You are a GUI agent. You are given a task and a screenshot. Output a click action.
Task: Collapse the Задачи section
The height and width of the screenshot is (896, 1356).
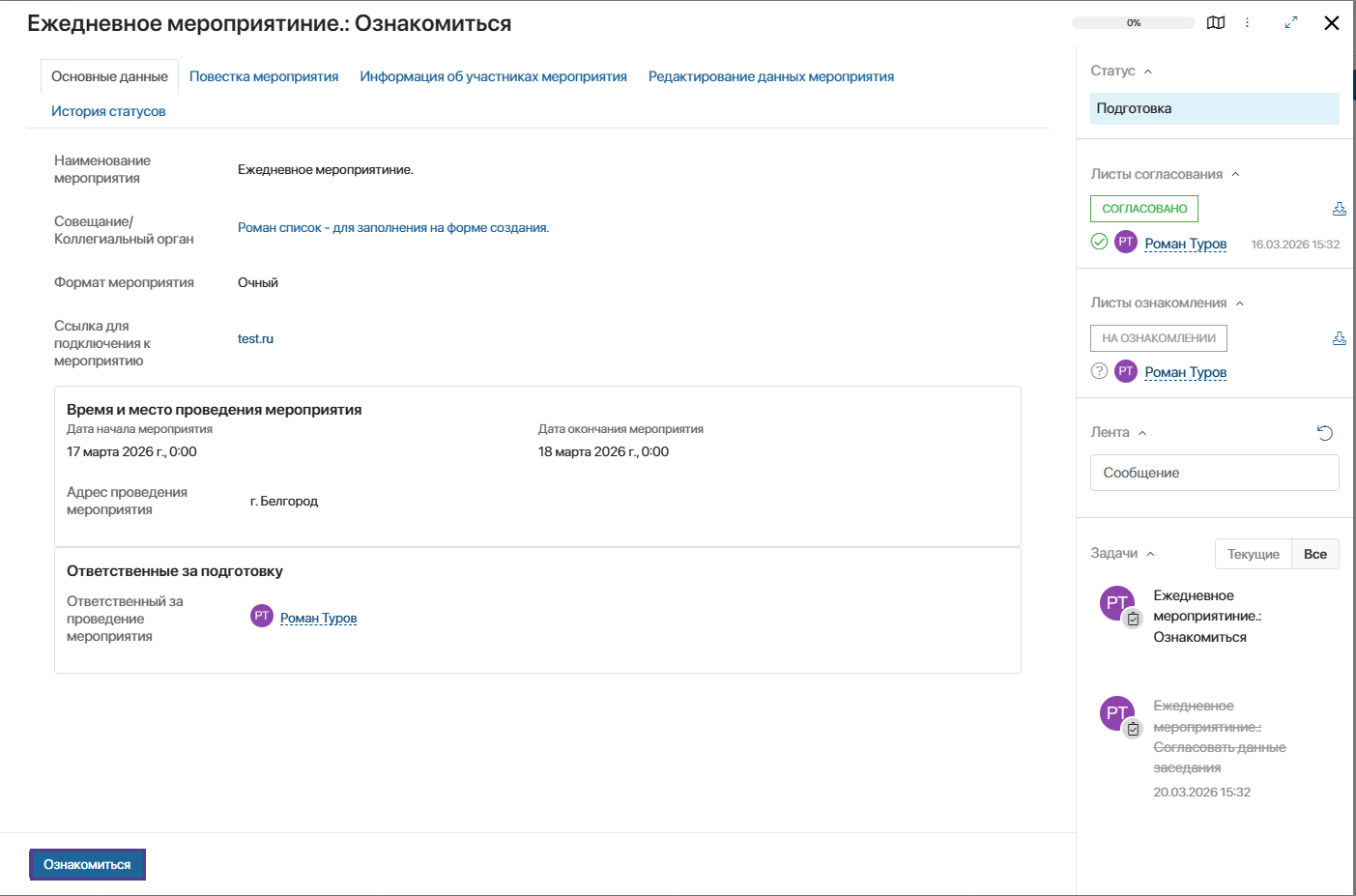pyautogui.click(x=1150, y=554)
